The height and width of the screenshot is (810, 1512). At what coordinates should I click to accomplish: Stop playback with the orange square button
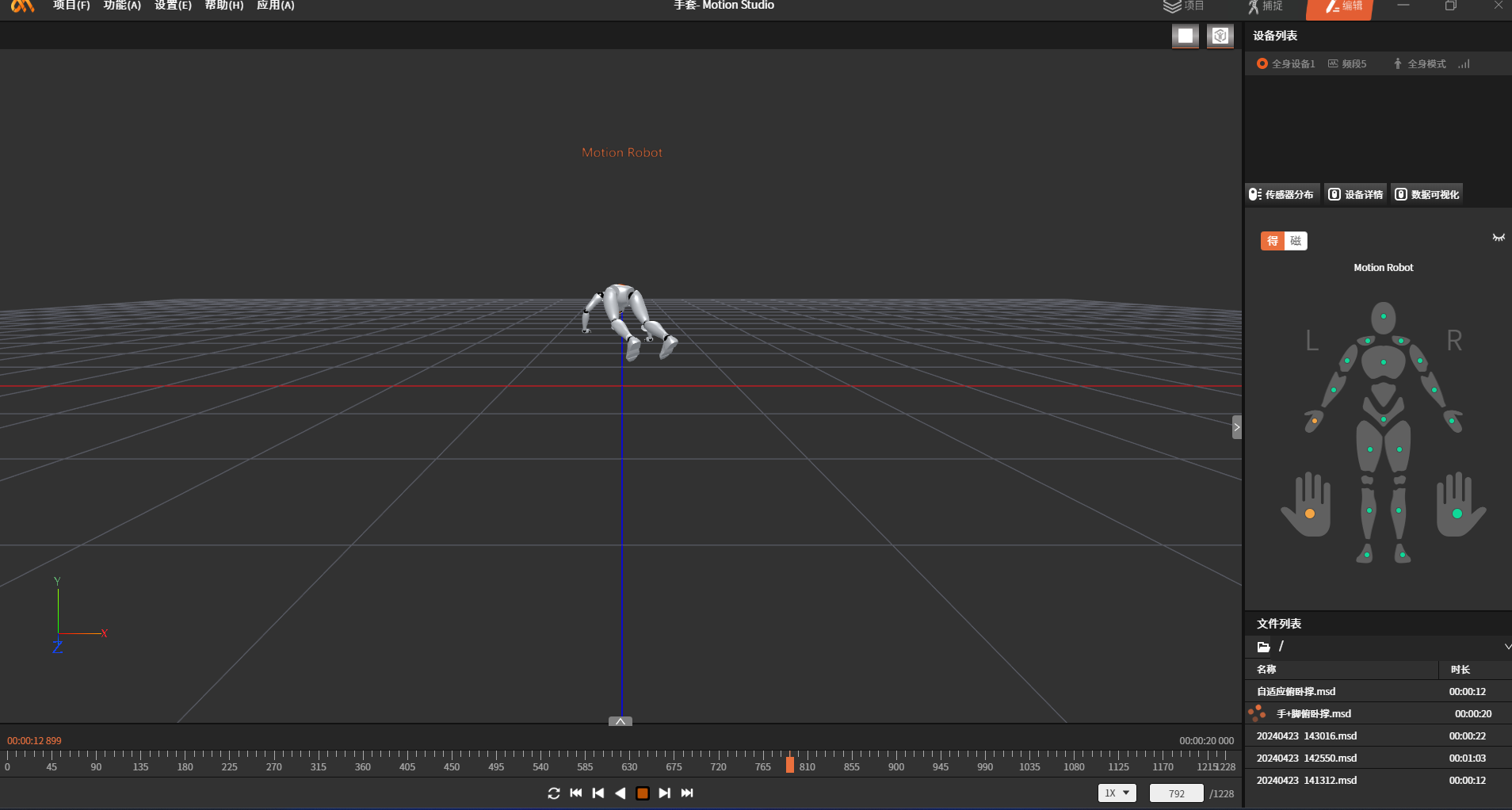click(x=643, y=793)
